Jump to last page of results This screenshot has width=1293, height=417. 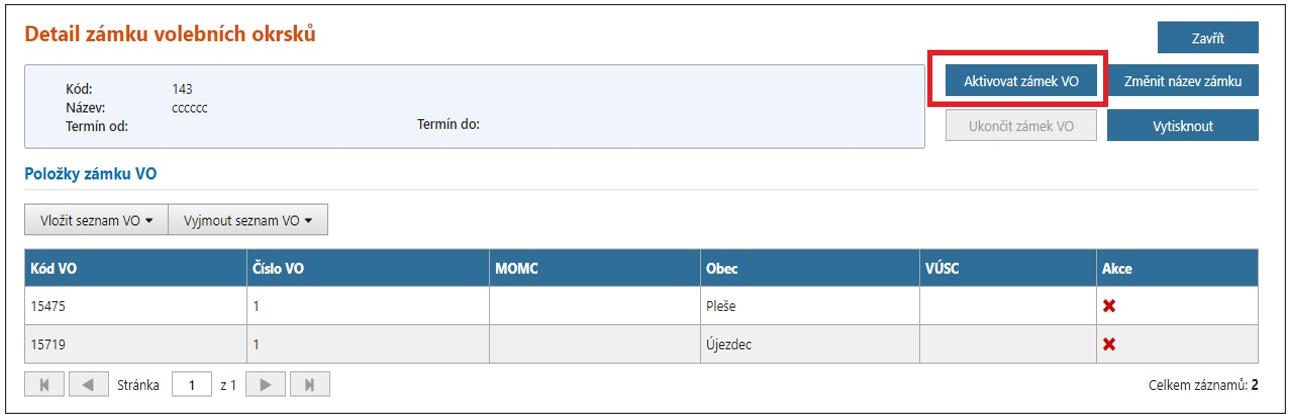(310, 385)
